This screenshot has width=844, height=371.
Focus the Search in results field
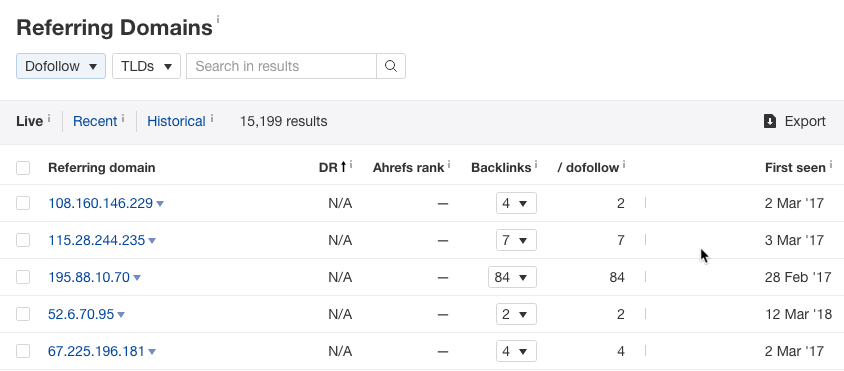(x=282, y=66)
